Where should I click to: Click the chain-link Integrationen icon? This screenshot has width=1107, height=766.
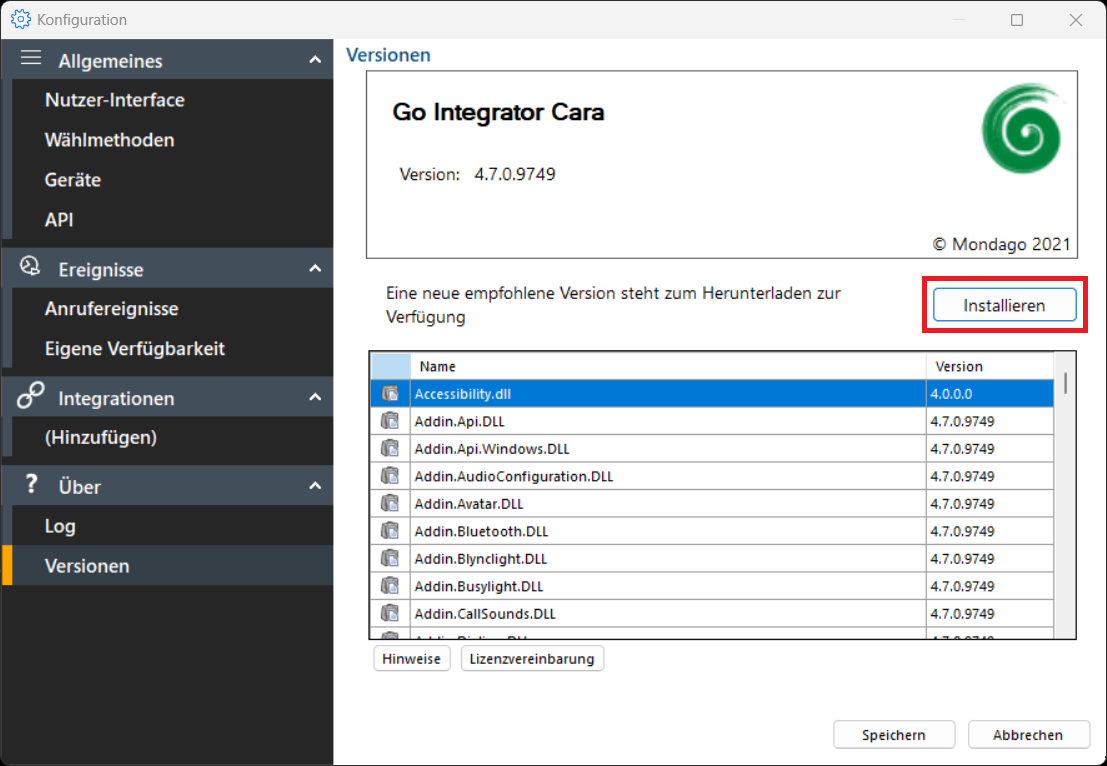pos(30,395)
